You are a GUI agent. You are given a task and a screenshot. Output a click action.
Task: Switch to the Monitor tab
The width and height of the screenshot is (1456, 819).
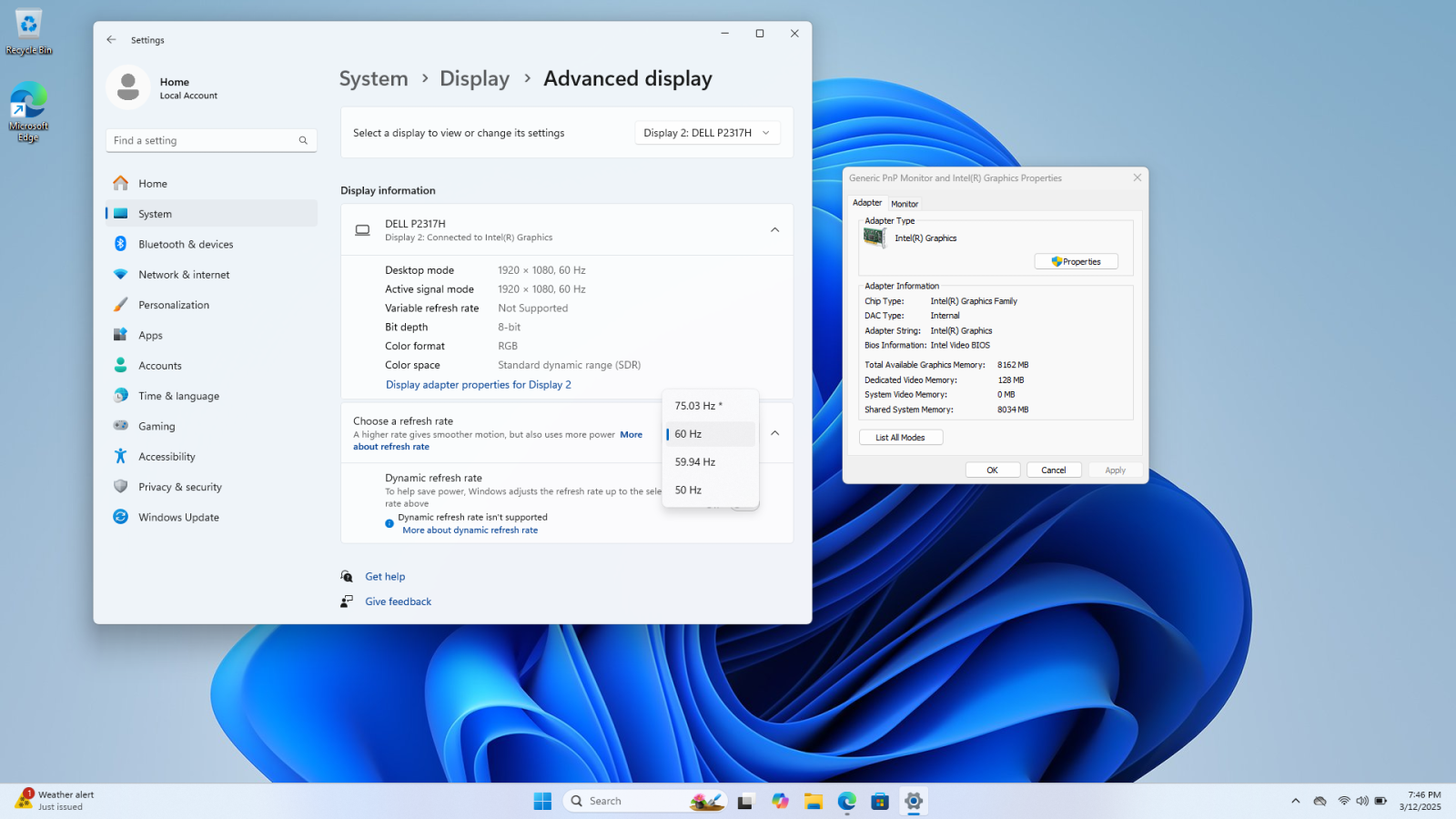(905, 204)
